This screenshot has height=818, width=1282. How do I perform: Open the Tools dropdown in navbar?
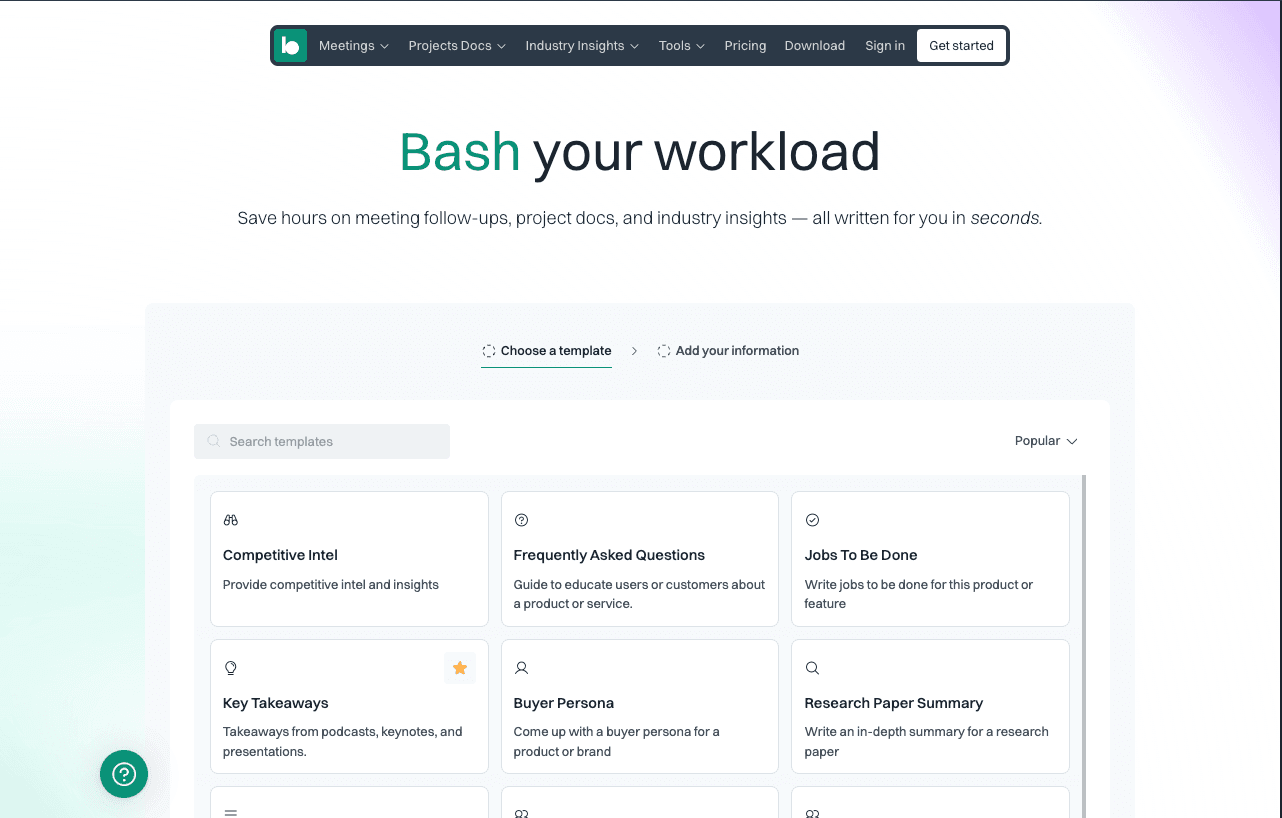(x=681, y=46)
